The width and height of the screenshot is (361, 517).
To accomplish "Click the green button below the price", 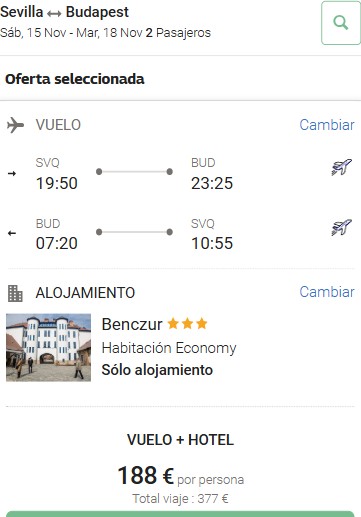I will tap(180, 514).
